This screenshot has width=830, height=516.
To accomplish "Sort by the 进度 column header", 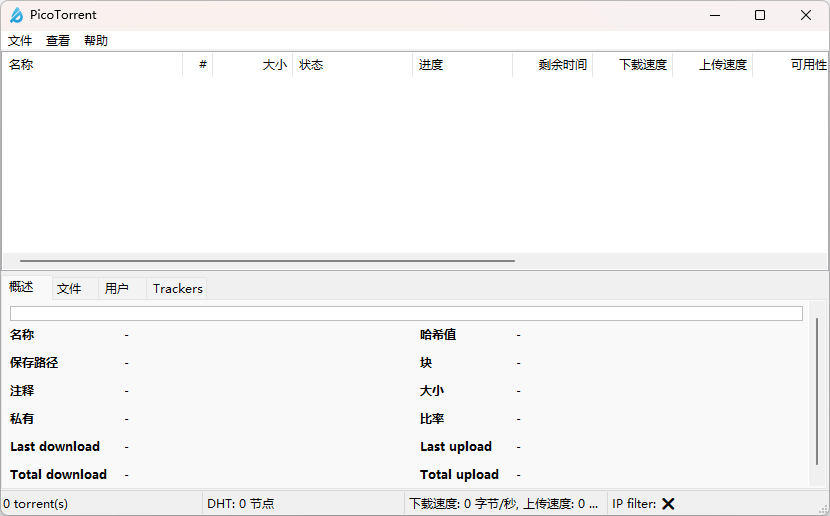I will click(463, 65).
